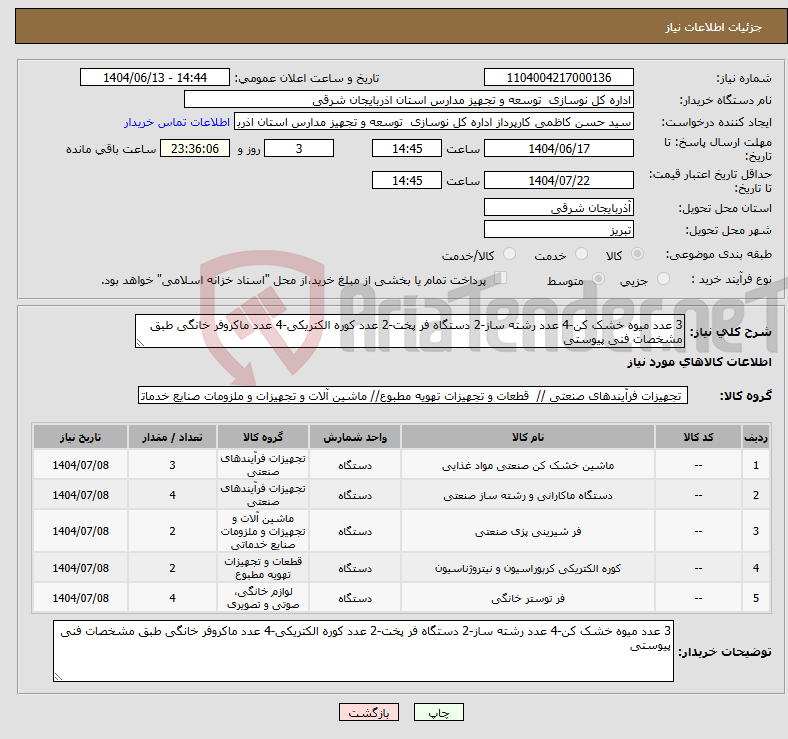Select row فر توستر خانگی
Image resolution: width=788 pixels, height=739 pixels.
[401, 598]
